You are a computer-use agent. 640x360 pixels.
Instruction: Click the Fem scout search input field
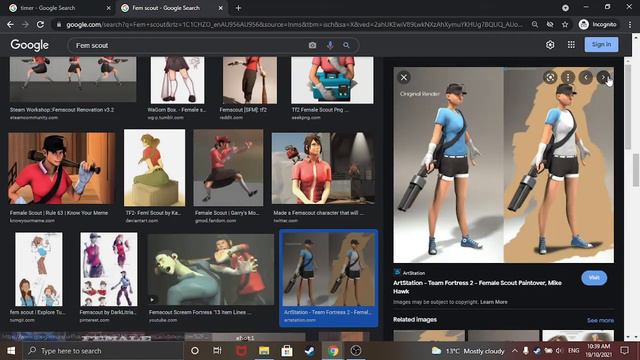[188, 45]
